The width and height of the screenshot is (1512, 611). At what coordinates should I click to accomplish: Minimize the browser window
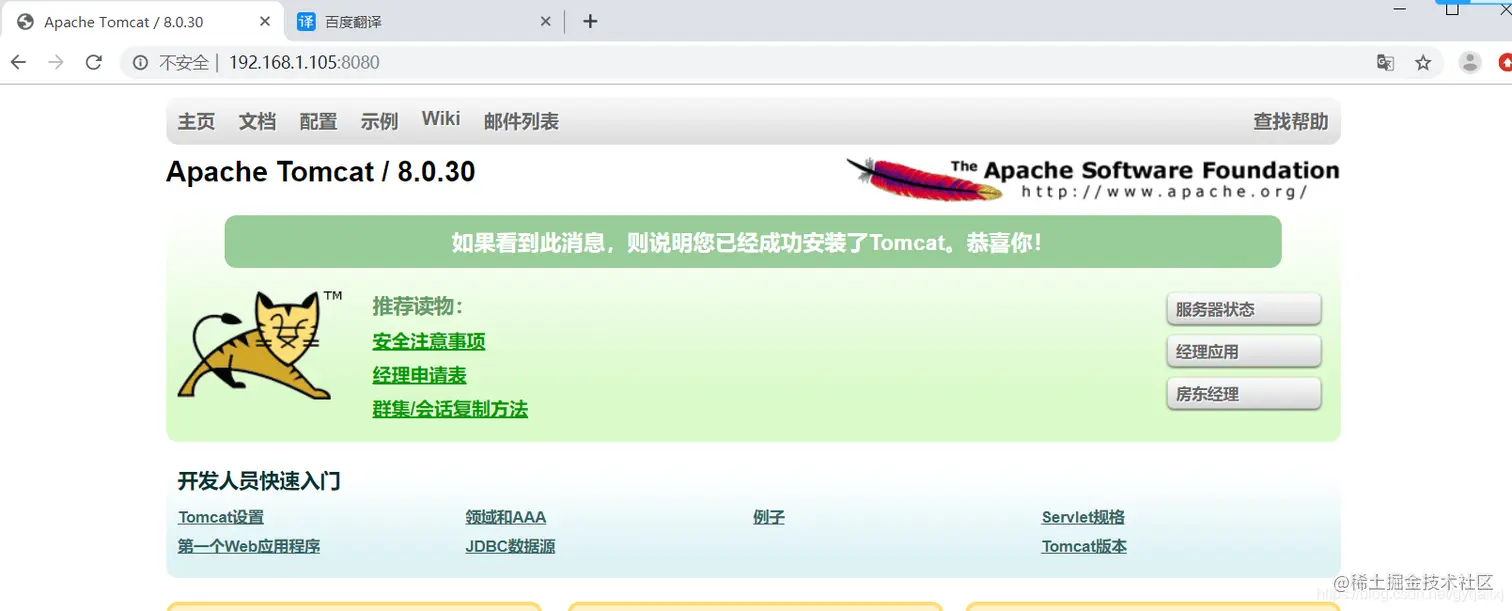[x=1400, y=9]
